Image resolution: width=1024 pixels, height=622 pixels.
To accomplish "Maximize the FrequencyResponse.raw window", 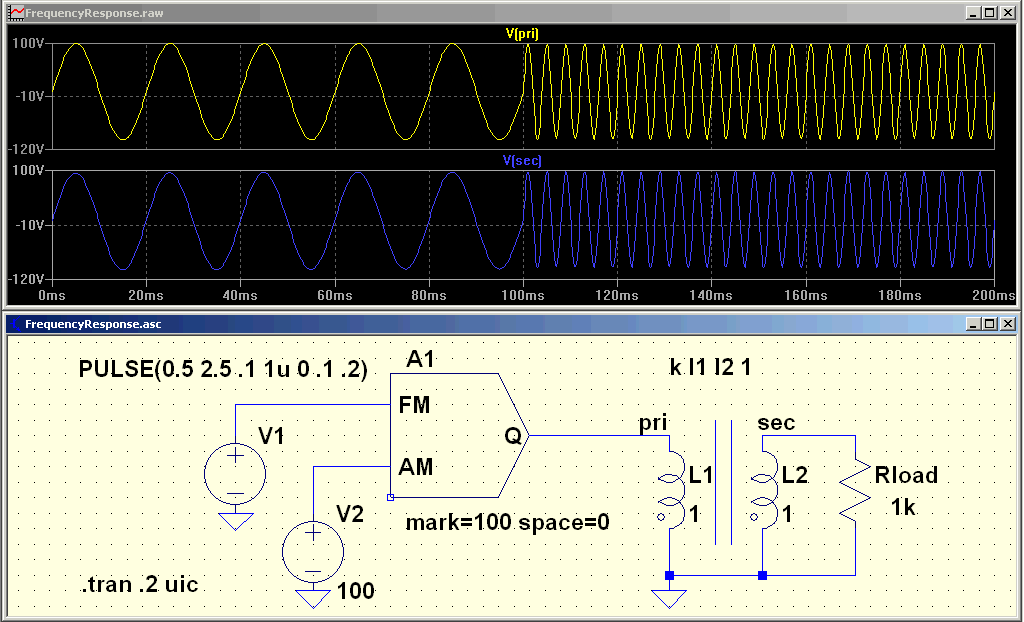I will click(x=990, y=12).
